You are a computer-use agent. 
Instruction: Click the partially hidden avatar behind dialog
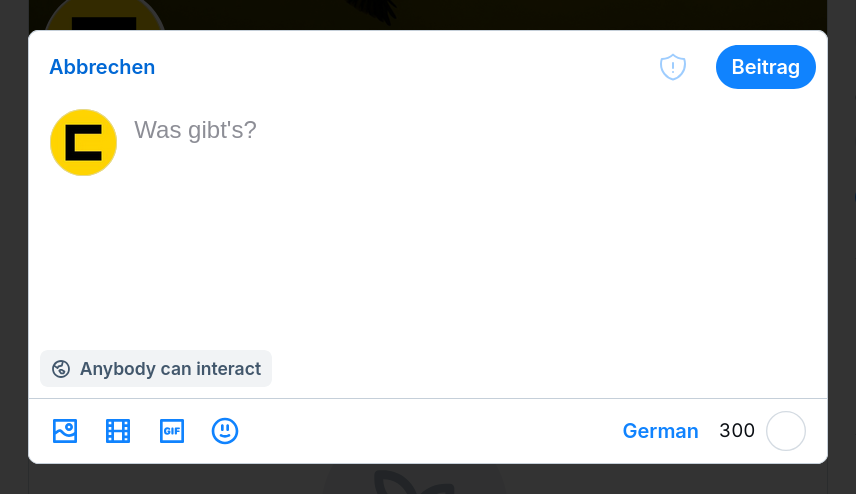coord(104,15)
